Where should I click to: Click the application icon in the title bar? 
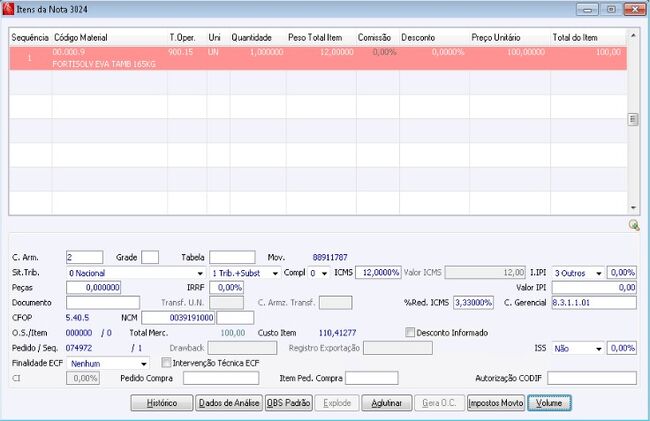pos(8,9)
